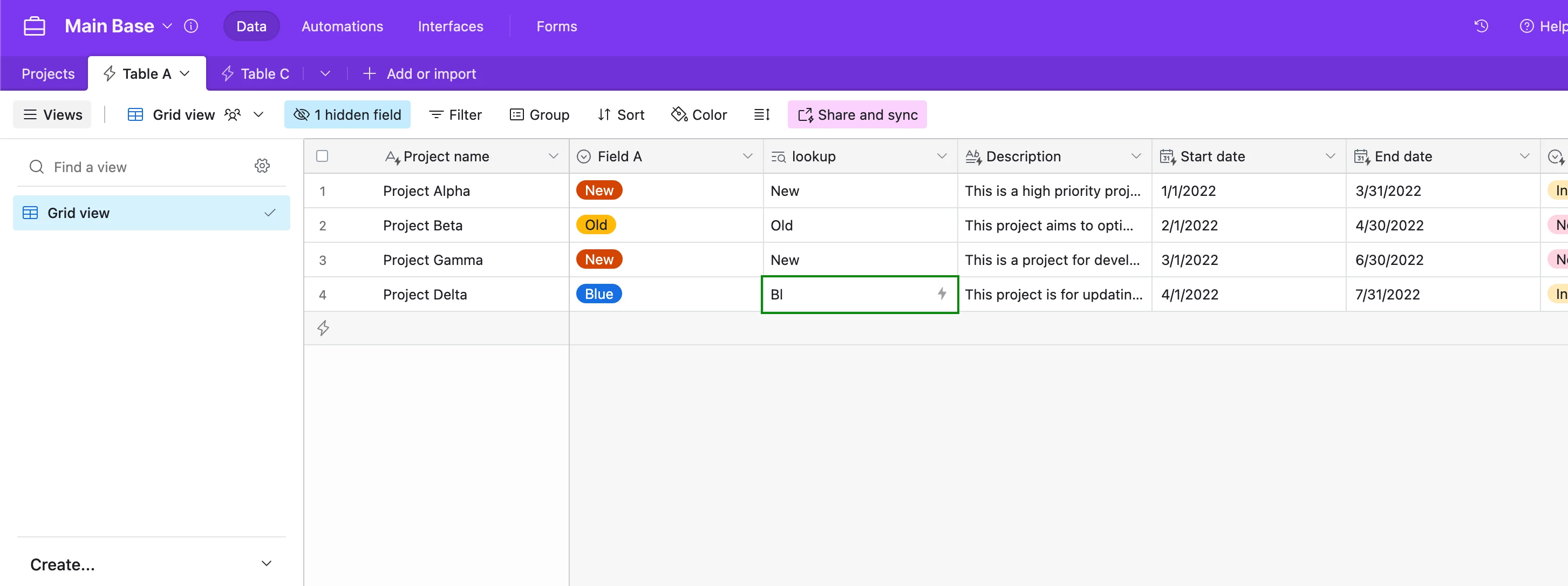The width and height of the screenshot is (1568, 586).
Task: Open Help in the top bar
Action: click(1544, 26)
